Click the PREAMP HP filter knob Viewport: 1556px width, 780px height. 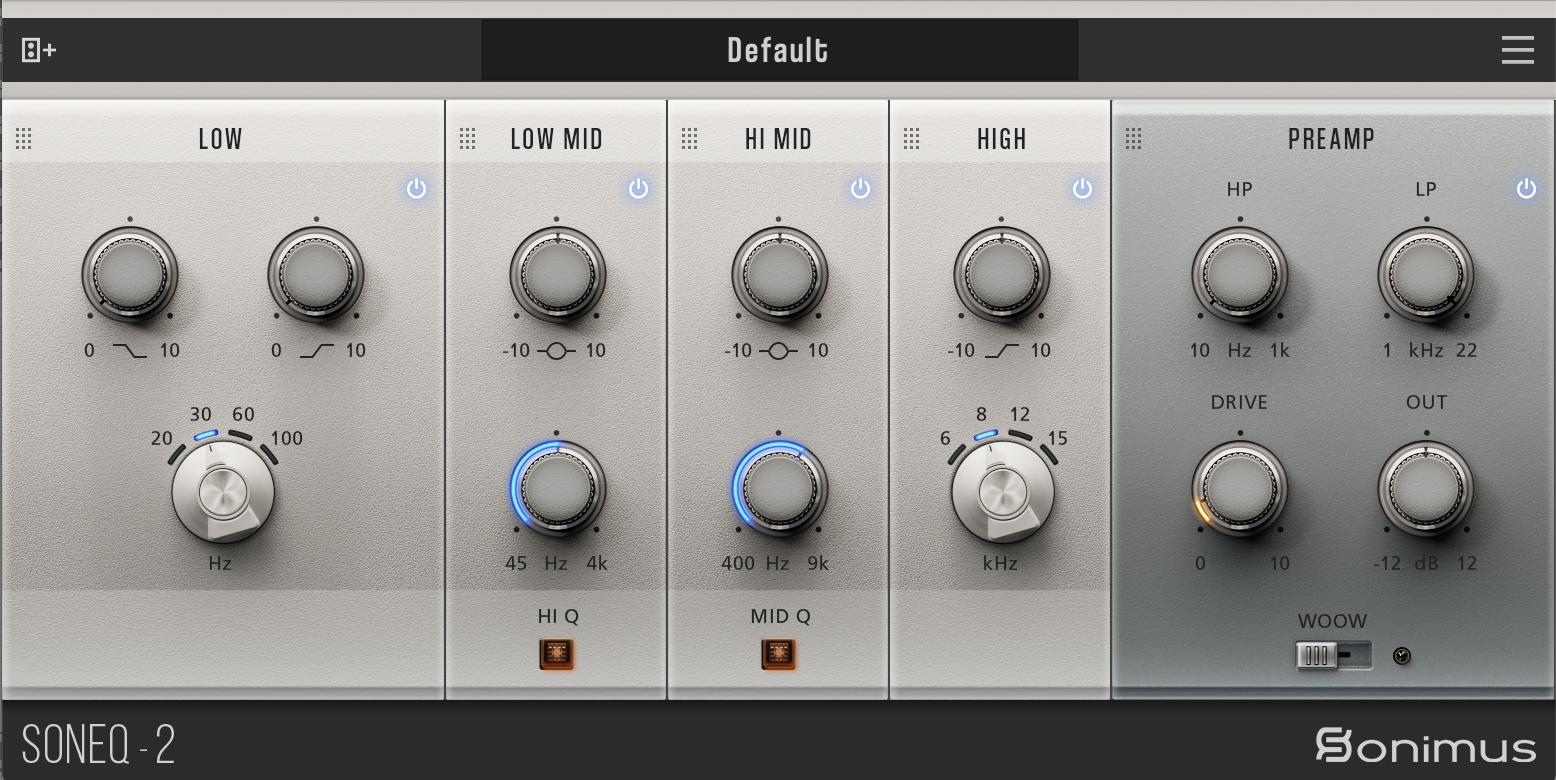point(1240,273)
